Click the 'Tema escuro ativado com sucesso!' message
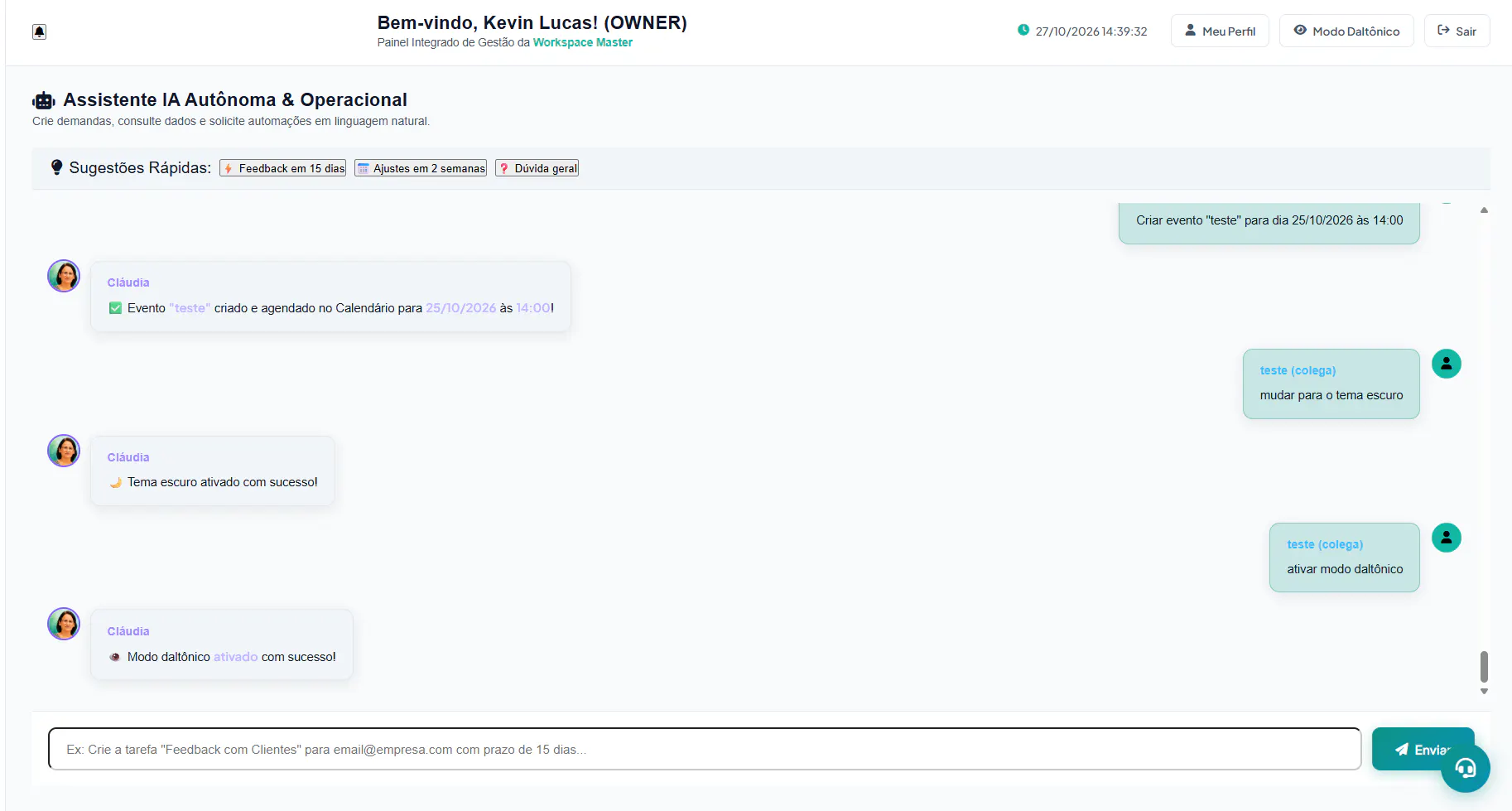Screen dimensions: 1512x811 click(213, 471)
